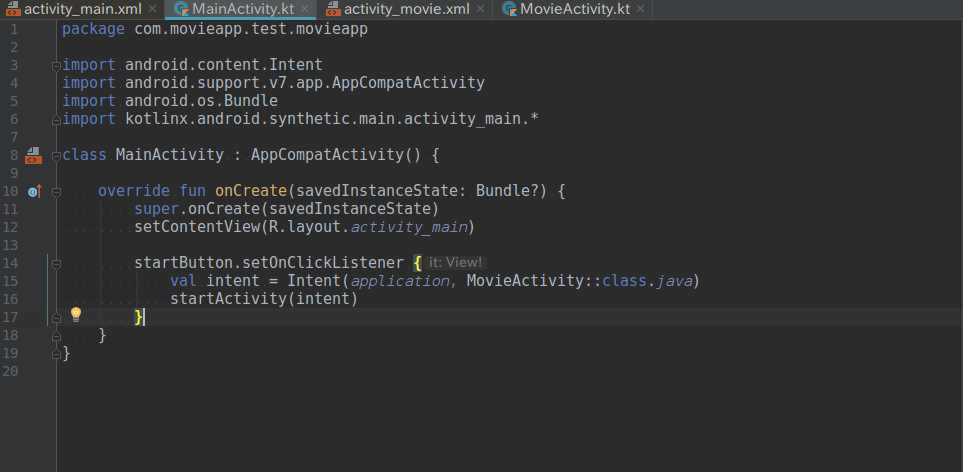Image resolution: width=963 pixels, height=472 pixels.
Task: Click on android.os.Bundle import
Action: point(201,101)
